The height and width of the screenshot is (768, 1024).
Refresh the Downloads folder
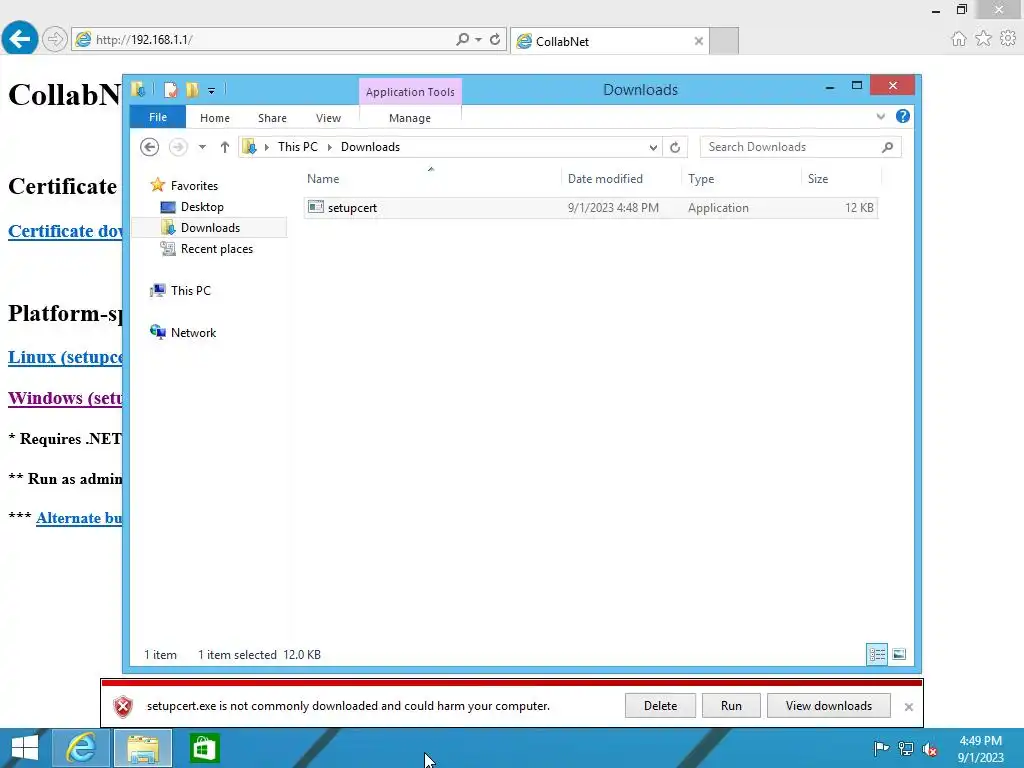coord(675,148)
